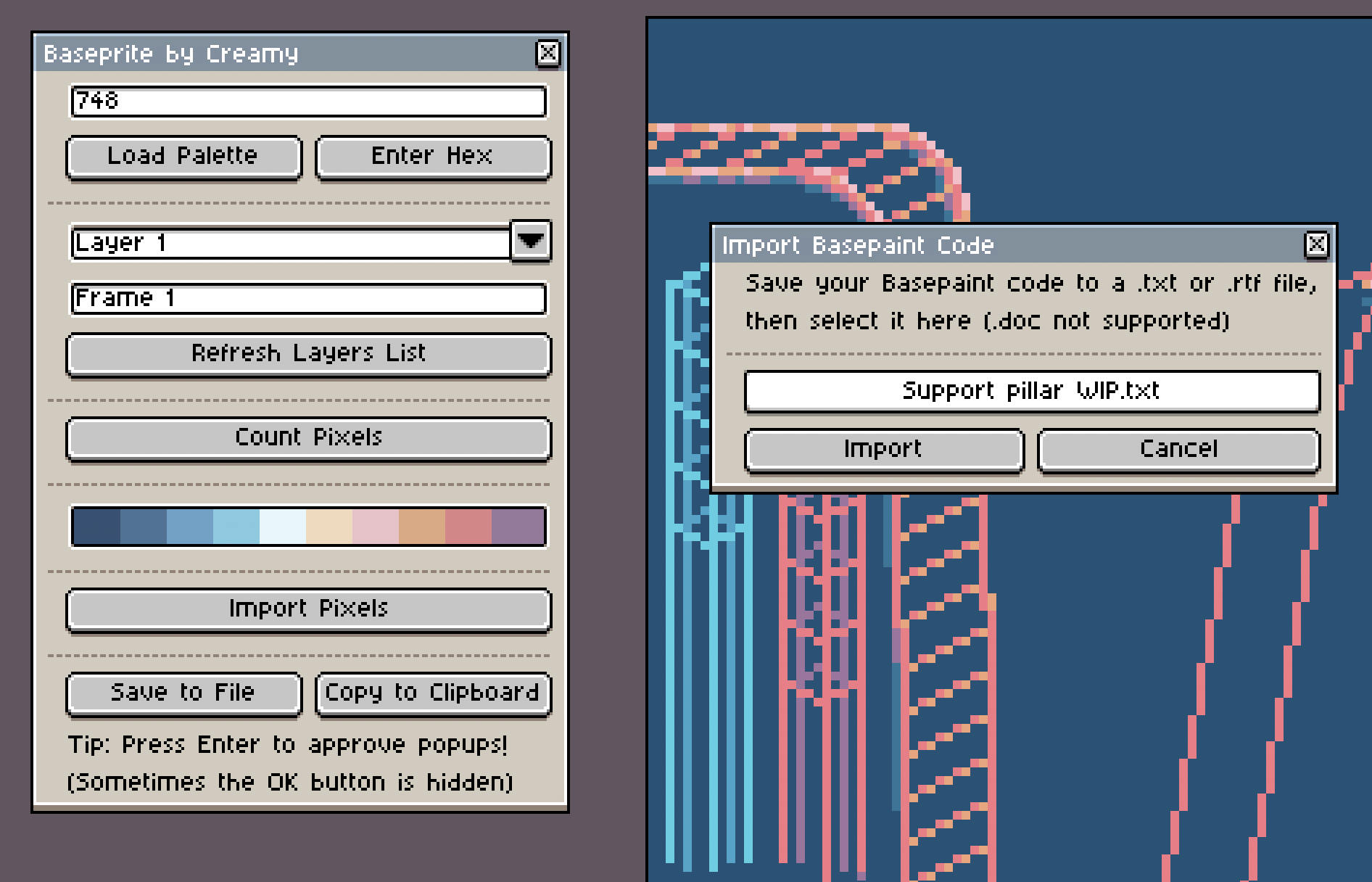Select the dark navy palette swatch
Image resolution: width=1372 pixels, height=882 pixels.
click(x=96, y=526)
